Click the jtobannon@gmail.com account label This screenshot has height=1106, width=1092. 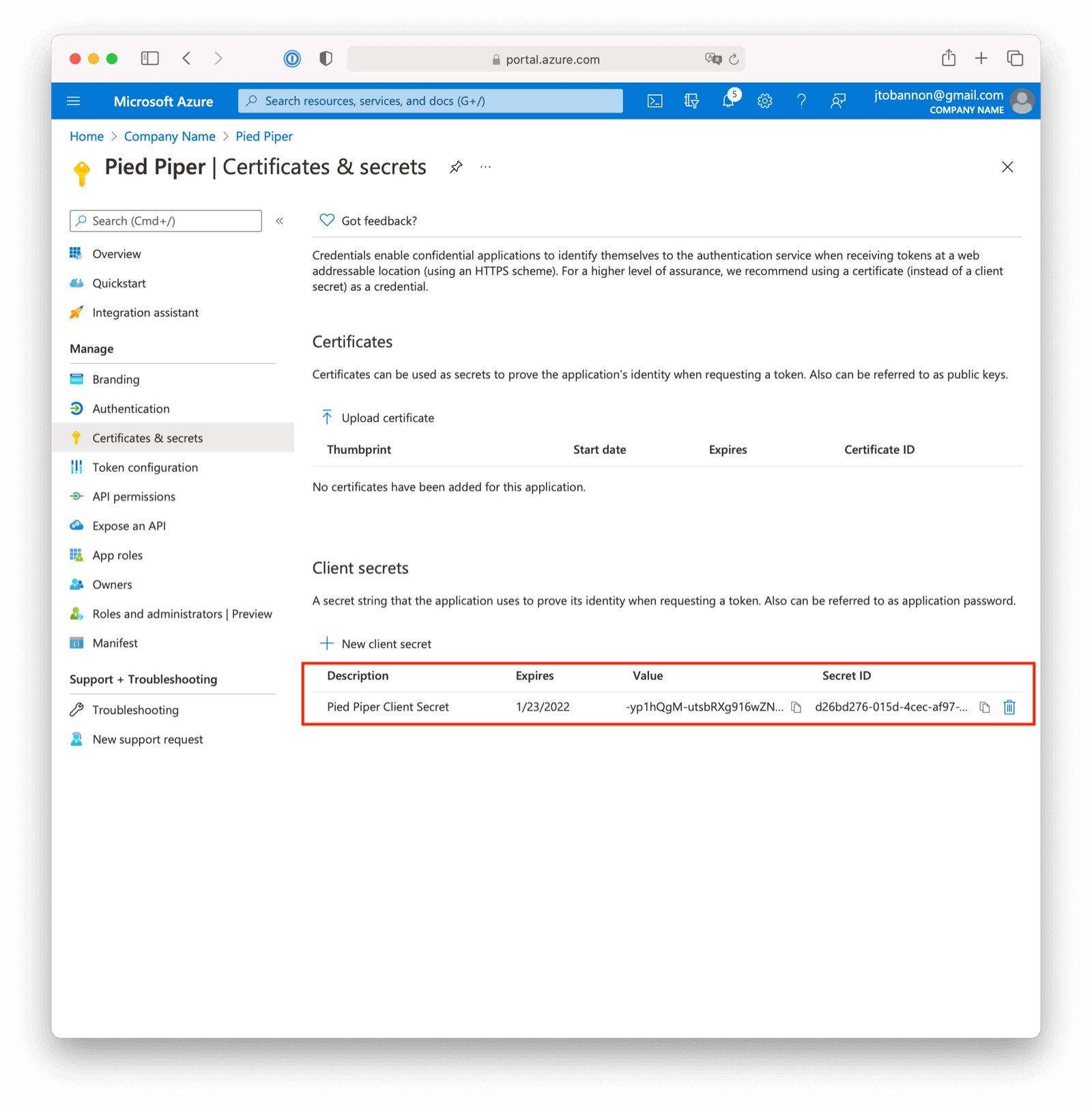click(x=938, y=95)
